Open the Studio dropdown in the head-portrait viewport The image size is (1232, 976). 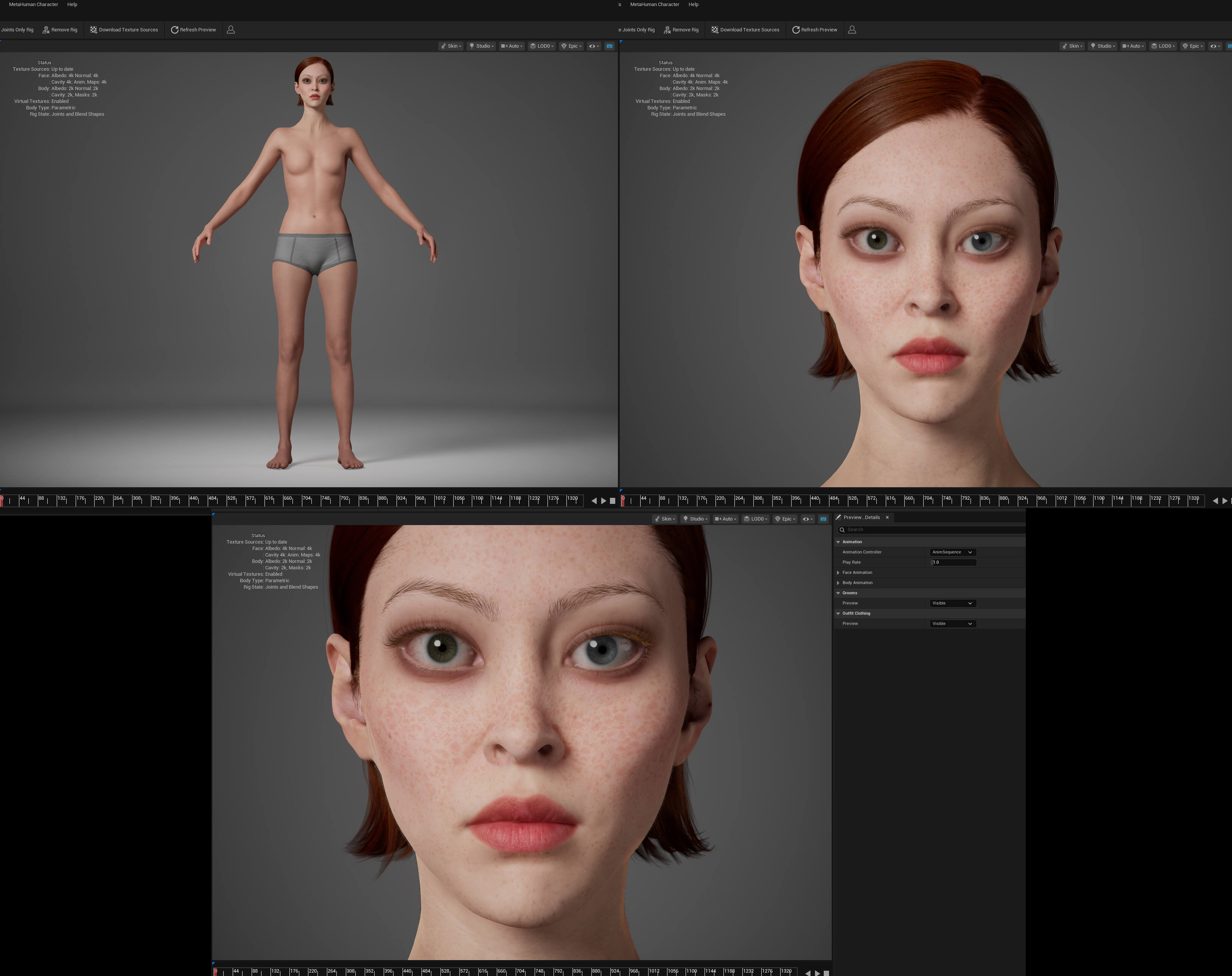pos(1102,46)
